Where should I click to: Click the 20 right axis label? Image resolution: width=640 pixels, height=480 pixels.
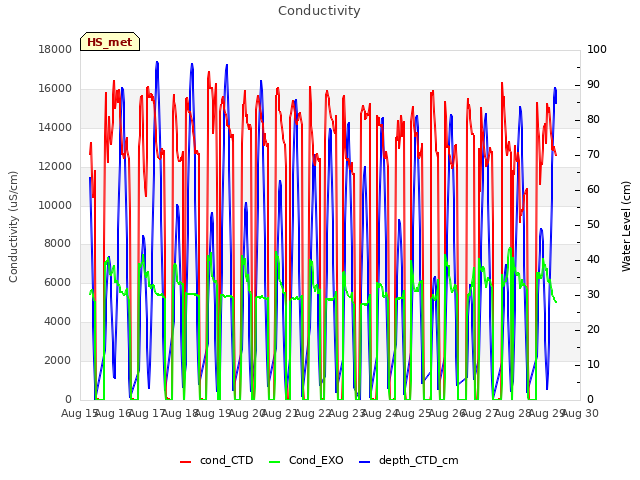click(593, 329)
